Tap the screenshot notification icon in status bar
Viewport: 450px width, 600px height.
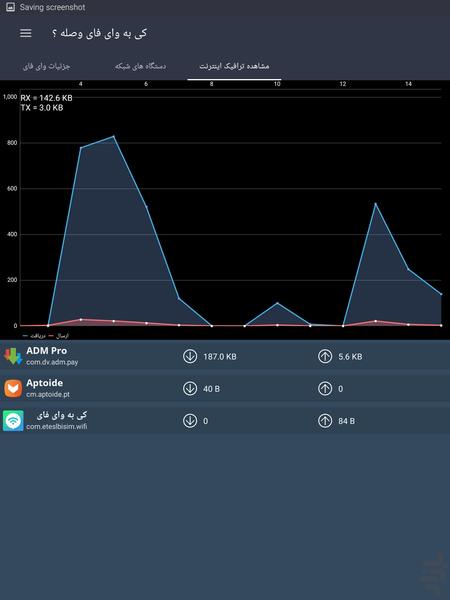pos(10,7)
